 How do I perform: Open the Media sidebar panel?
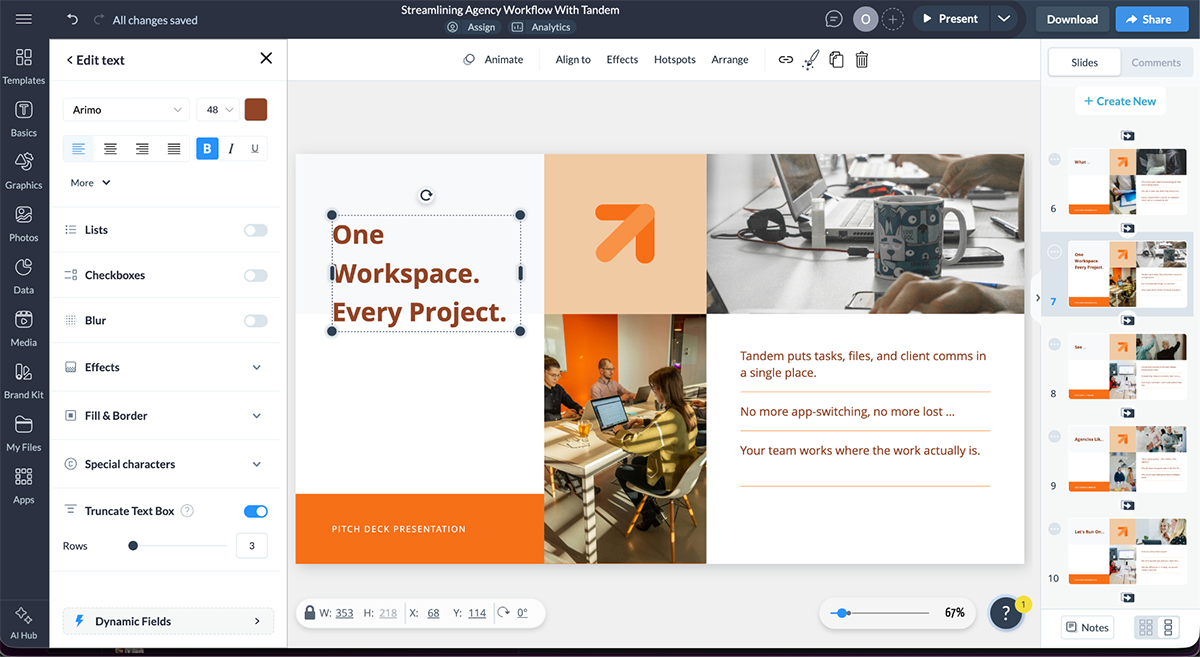pos(24,329)
